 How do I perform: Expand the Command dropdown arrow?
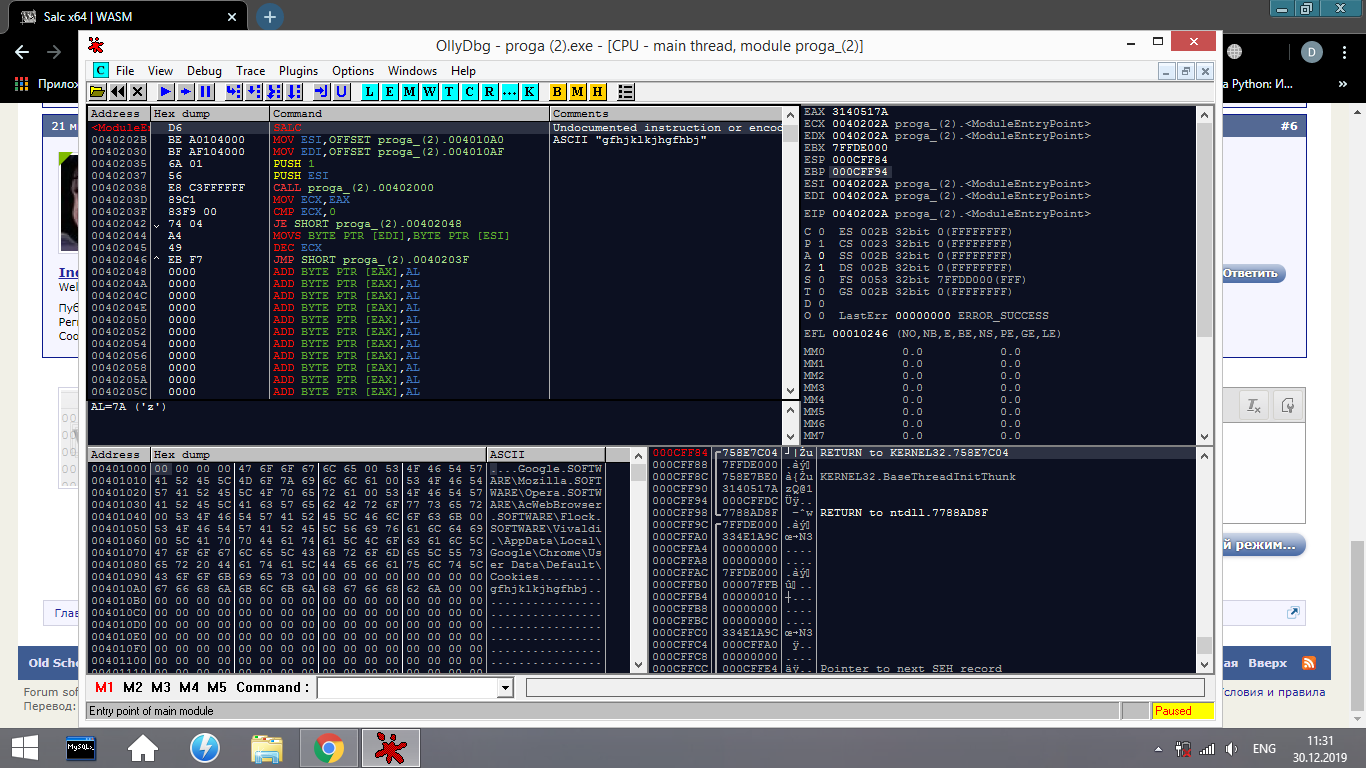coord(505,688)
